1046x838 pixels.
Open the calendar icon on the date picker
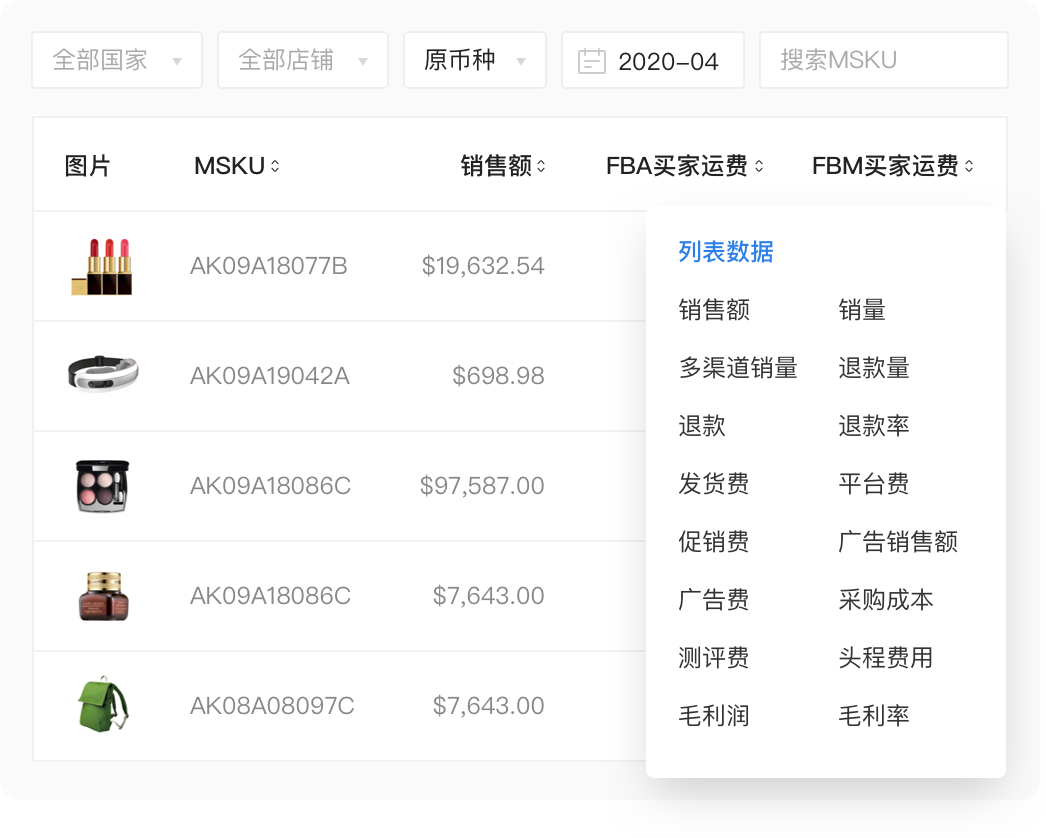tap(592, 59)
